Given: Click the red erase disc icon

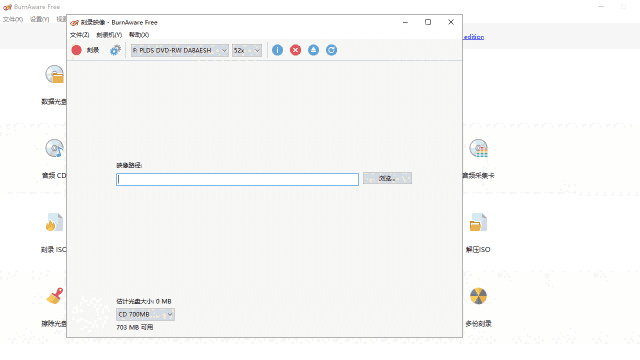Looking at the screenshot, I should point(296,50).
